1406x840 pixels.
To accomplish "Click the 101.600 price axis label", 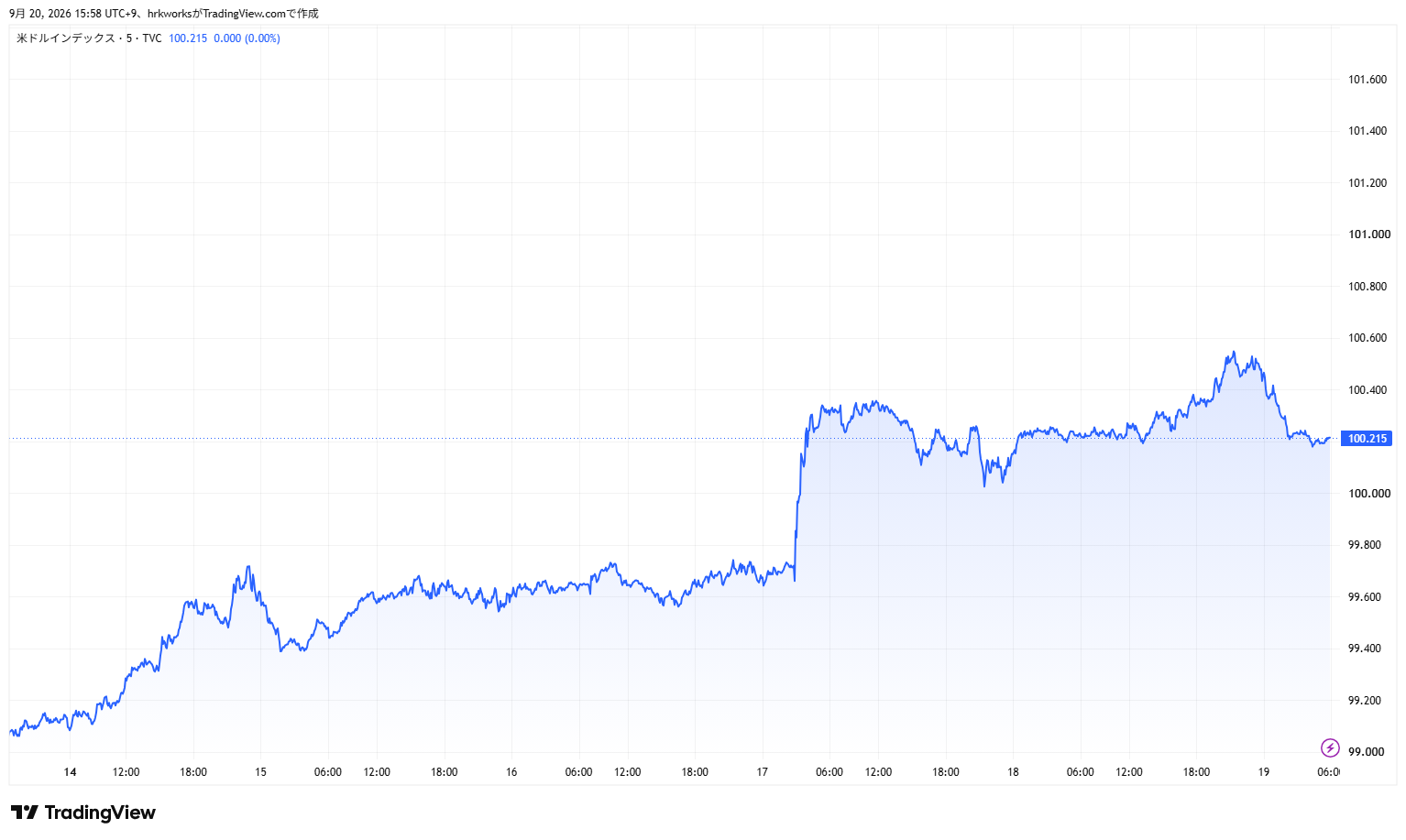I will (x=1368, y=80).
